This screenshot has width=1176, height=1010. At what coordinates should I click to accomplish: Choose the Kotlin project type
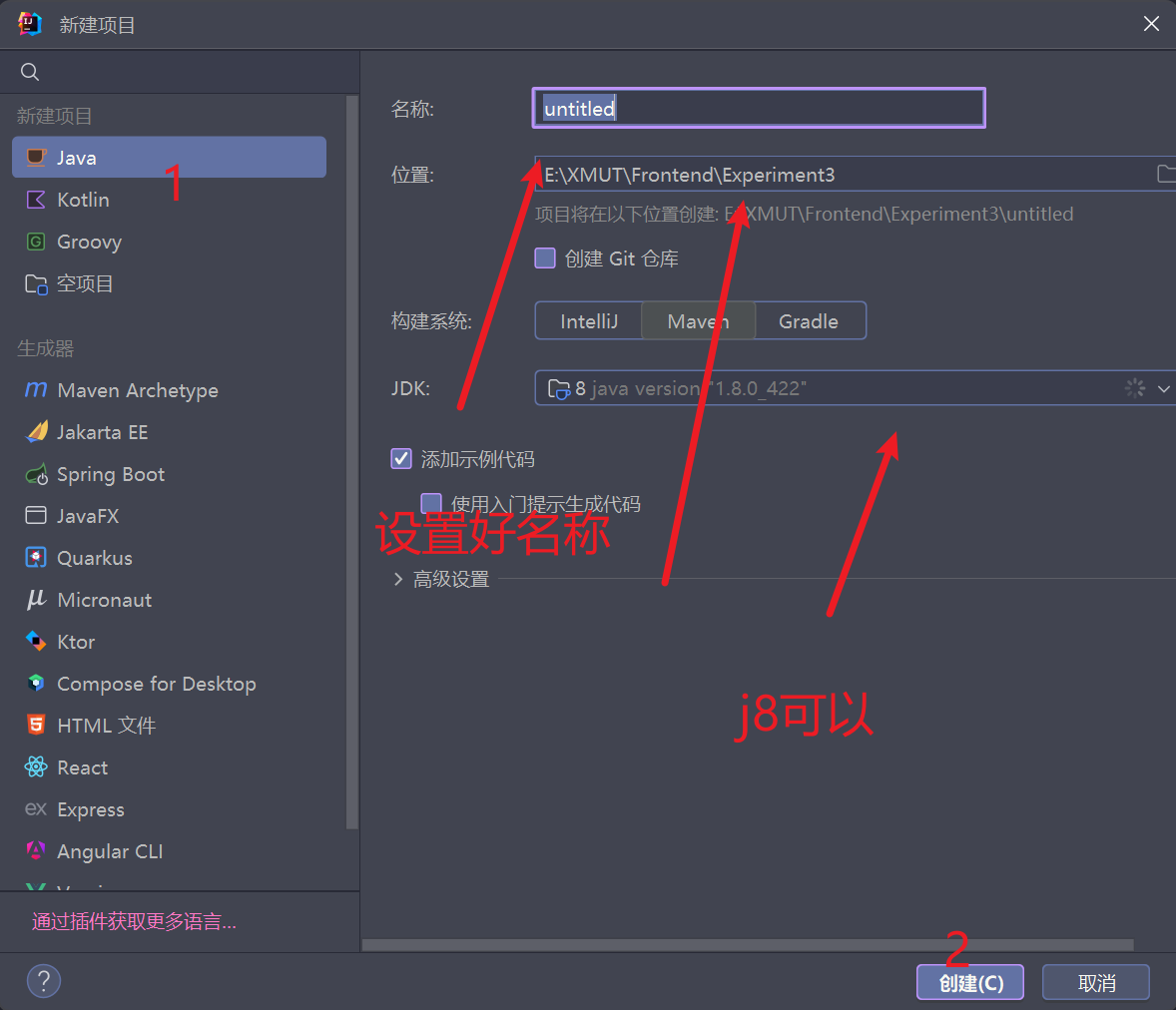tap(169, 200)
